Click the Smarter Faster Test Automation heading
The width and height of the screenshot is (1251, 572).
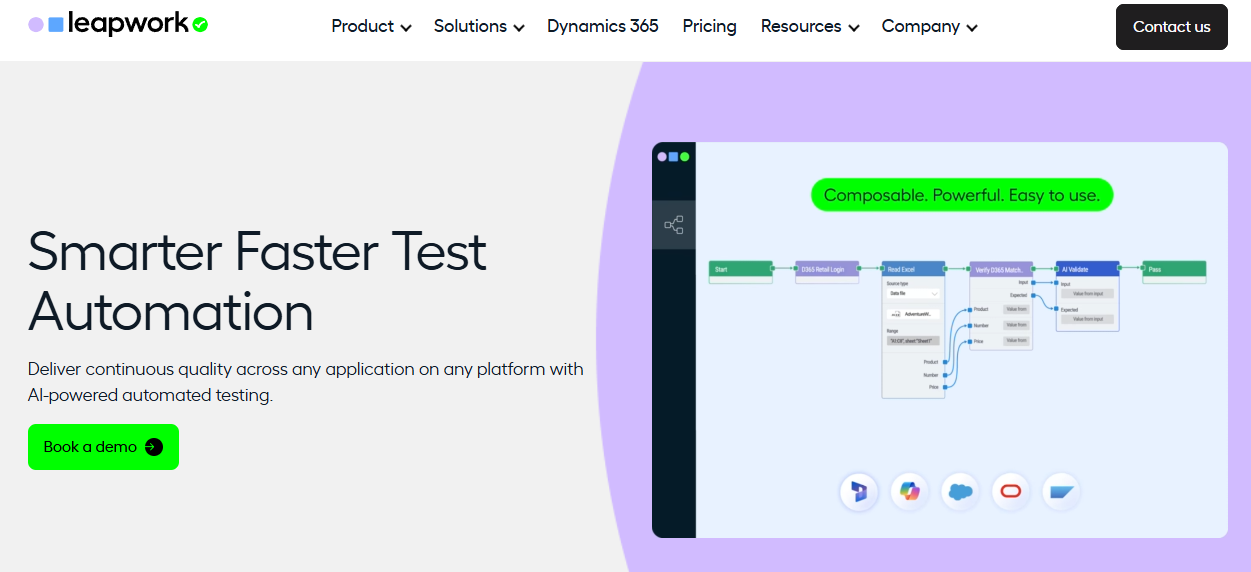click(257, 282)
